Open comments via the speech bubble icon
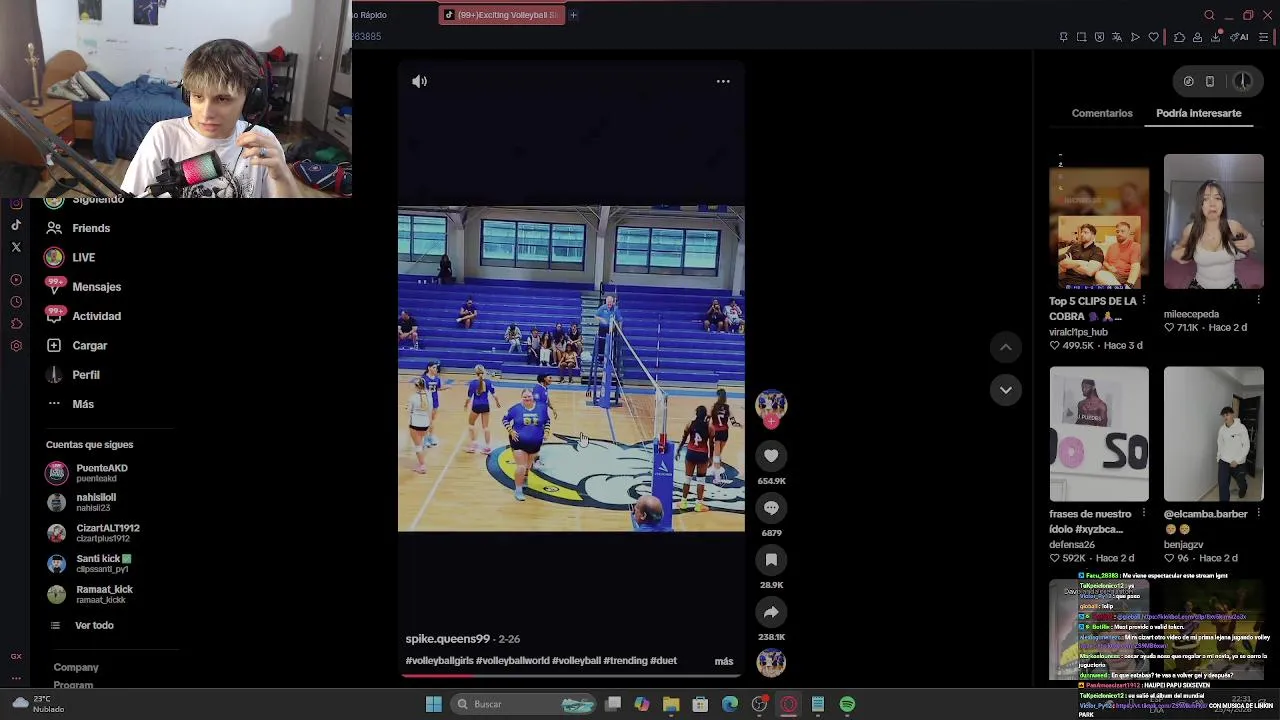This screenshot has height=720, width=1280. click(x=771, y=508)
